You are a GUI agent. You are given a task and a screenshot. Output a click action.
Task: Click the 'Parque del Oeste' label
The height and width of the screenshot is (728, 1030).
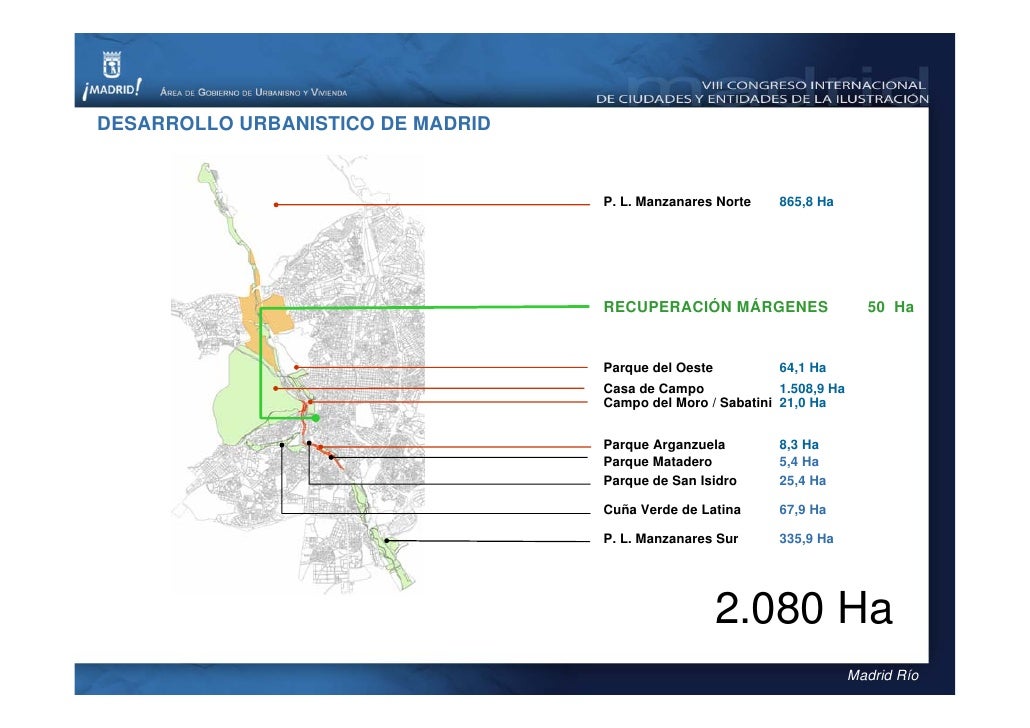pos(658,368)
